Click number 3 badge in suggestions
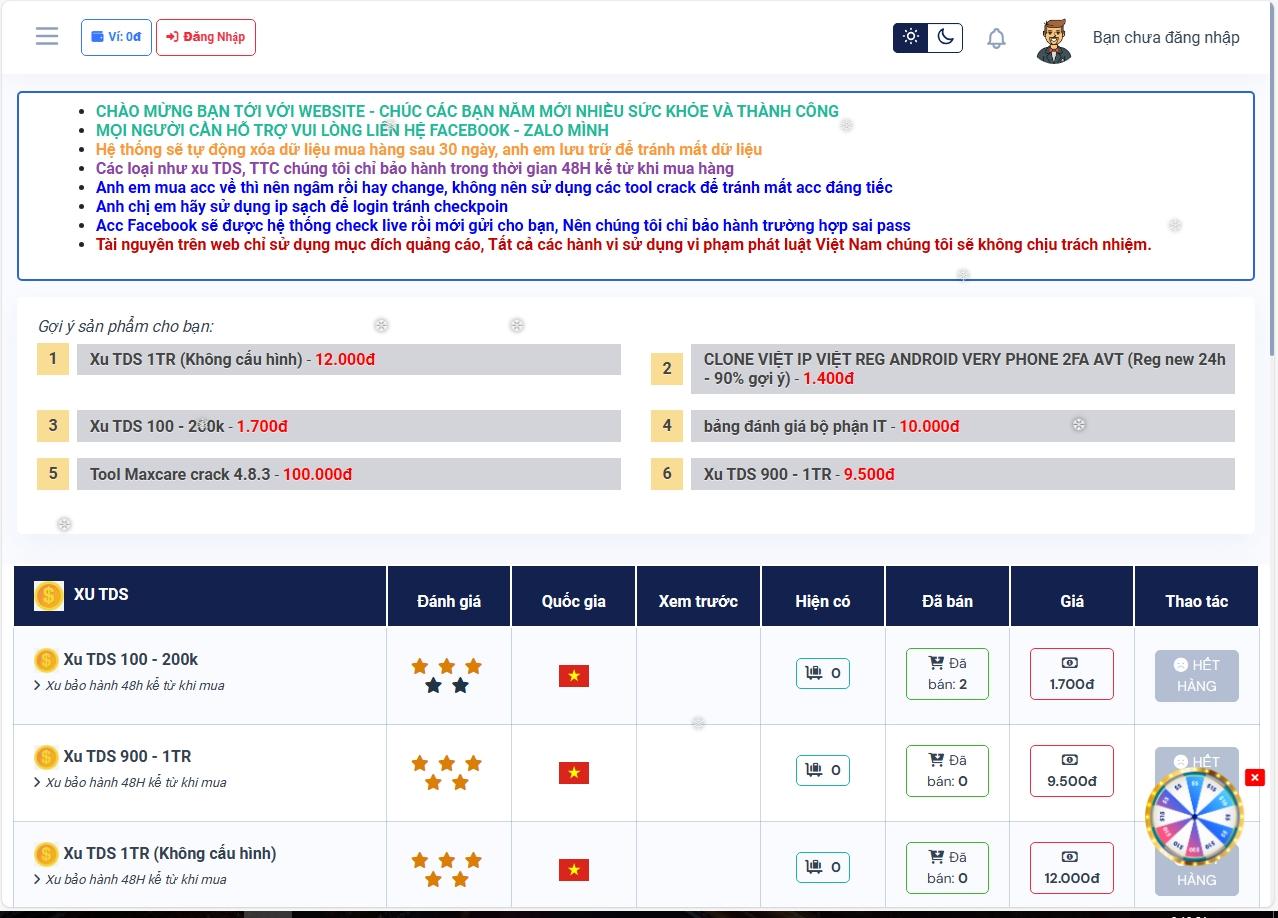The width and height of the screenshot is (1278, 918). 53,425
